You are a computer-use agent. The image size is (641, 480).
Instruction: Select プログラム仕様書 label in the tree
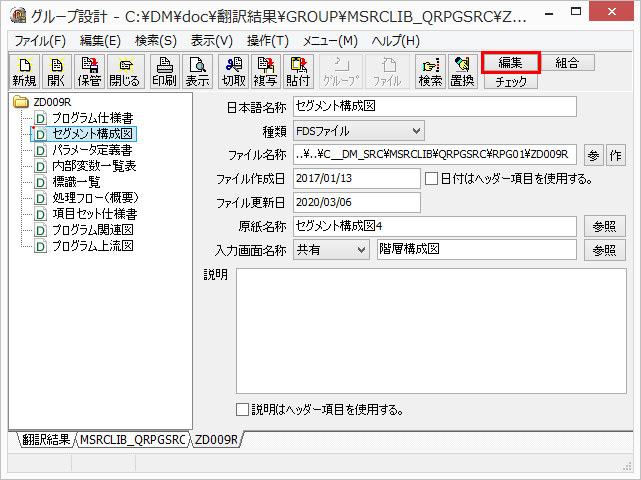[93, 118]
